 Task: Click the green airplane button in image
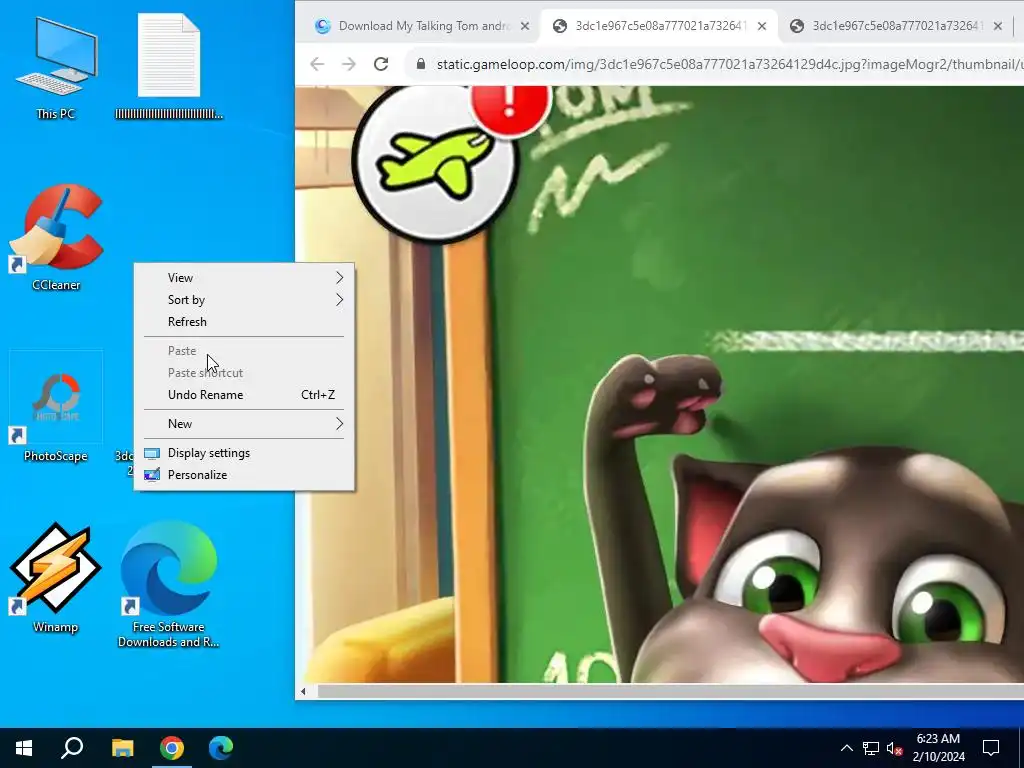(435, 162)
